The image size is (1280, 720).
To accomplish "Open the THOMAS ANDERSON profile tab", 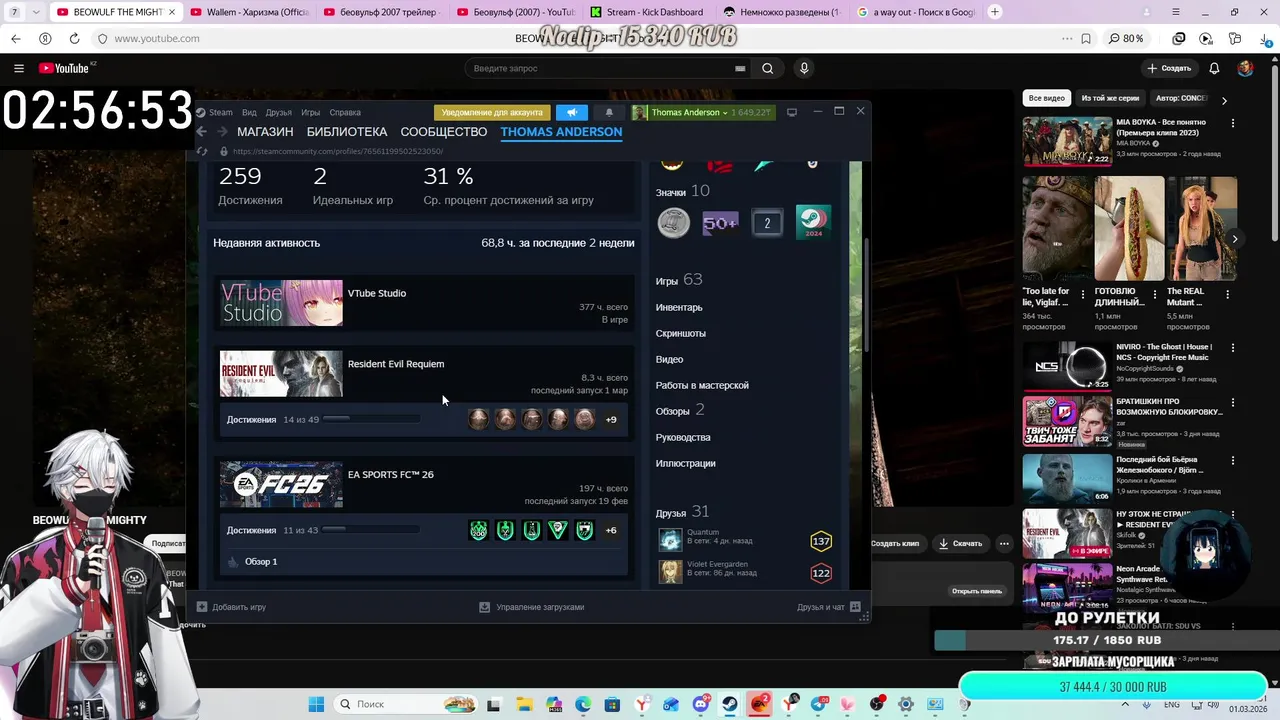I will pos(561,132).
